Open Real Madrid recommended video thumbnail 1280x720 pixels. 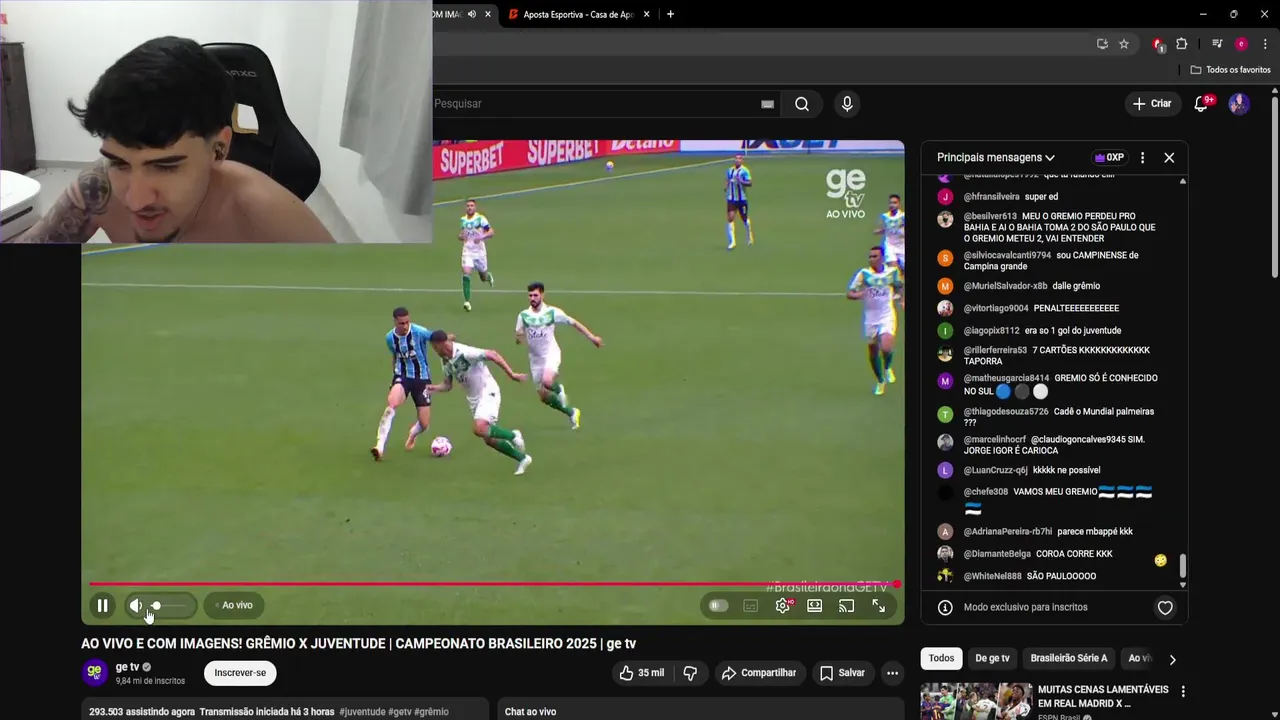coord(976,701)
